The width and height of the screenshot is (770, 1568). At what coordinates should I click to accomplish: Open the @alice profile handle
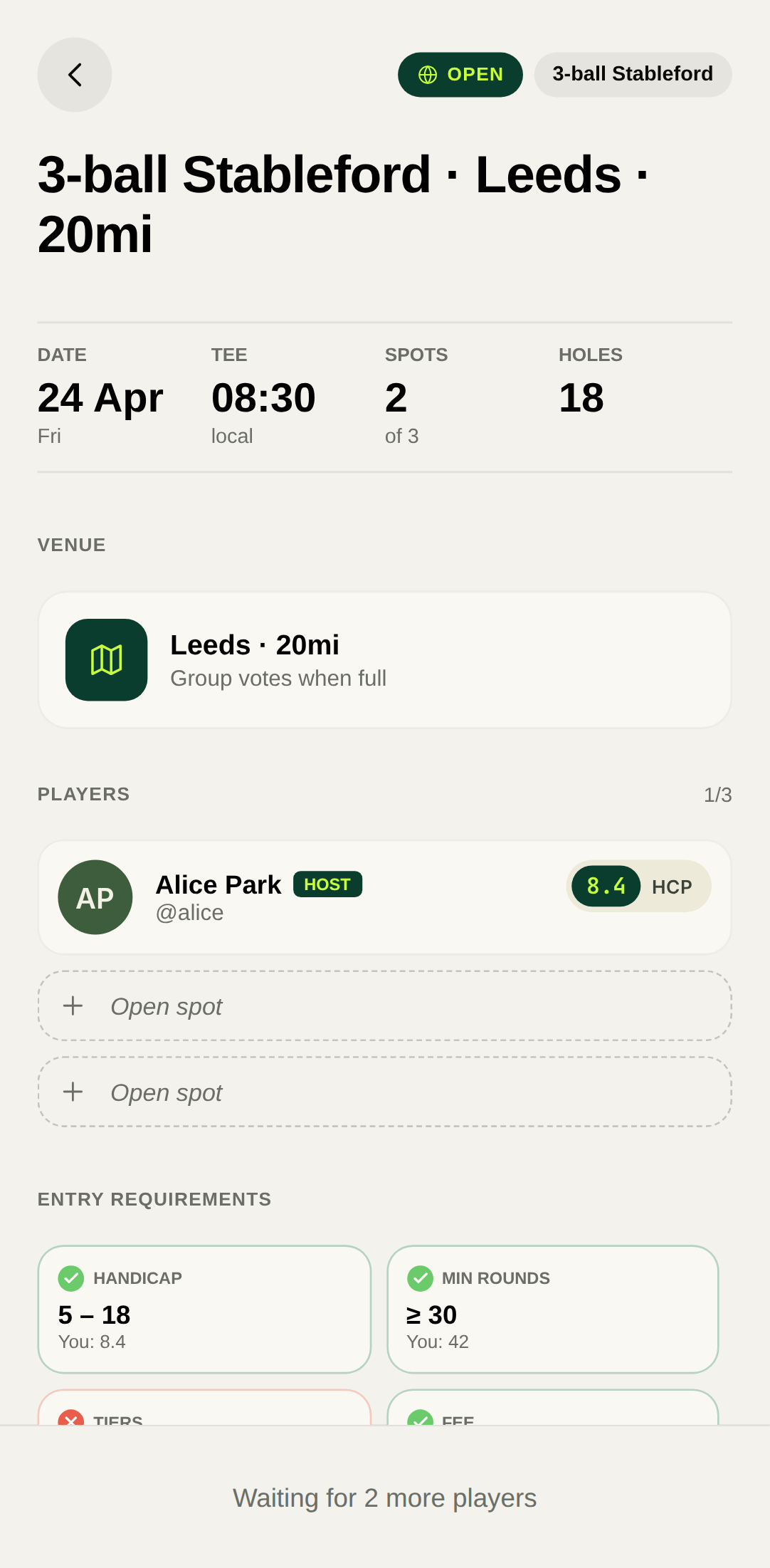pyautogui.click(x=190, y=913)
